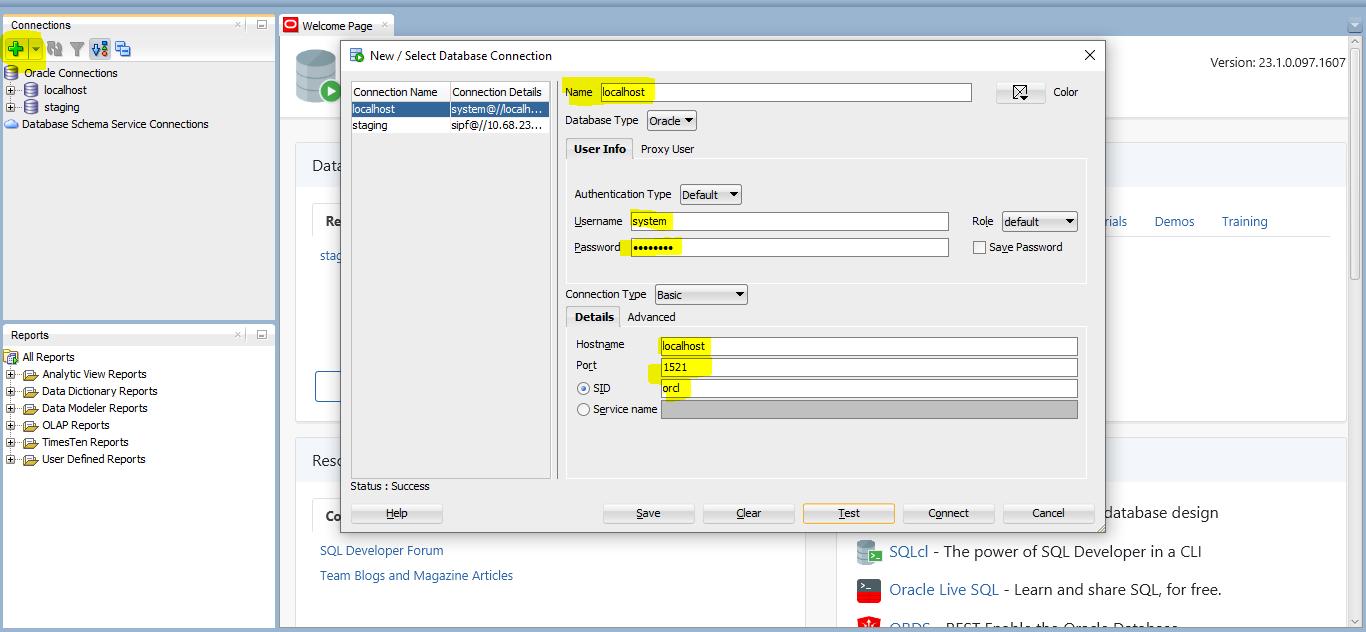Switch to the Details tab
Image resolution: width=1366 pixels, height=632 pixels.
click(x=594, y=317)
